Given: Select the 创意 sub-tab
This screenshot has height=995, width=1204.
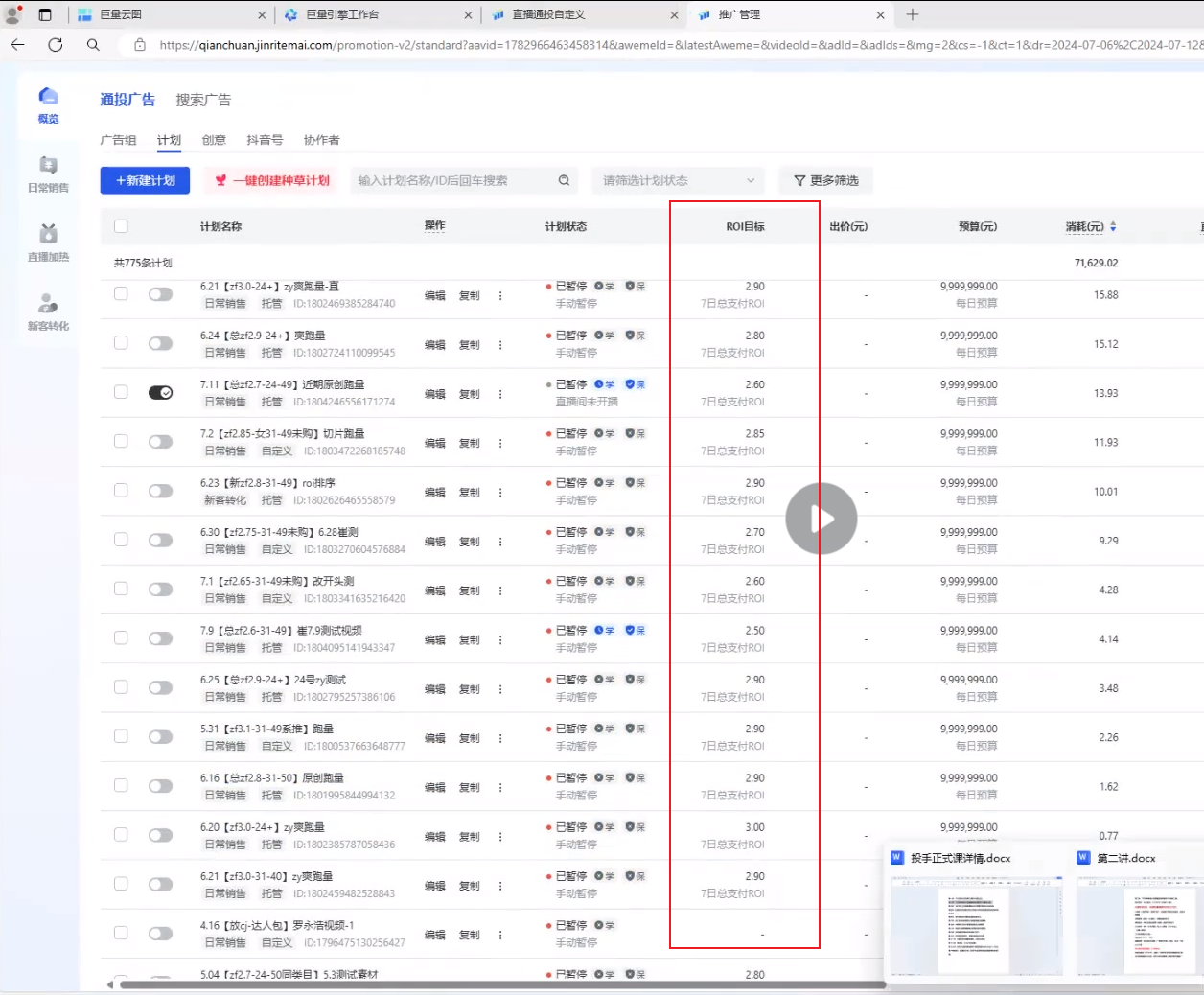Looking at the screenshot, I should coord(214,140).
